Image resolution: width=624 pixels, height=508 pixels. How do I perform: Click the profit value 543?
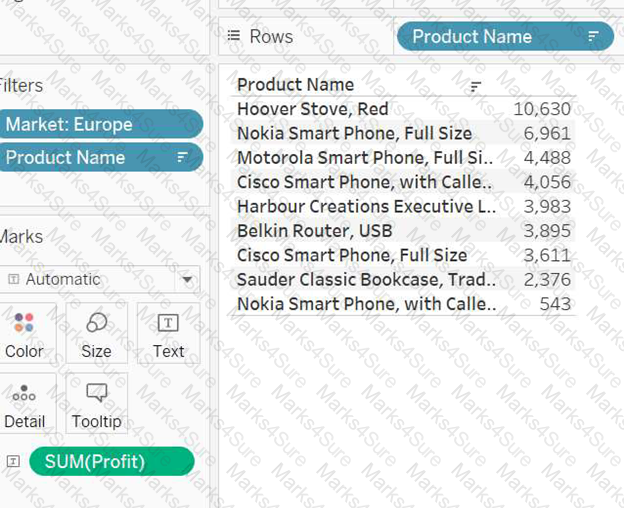pyautogui.click(x=555, y=304)
